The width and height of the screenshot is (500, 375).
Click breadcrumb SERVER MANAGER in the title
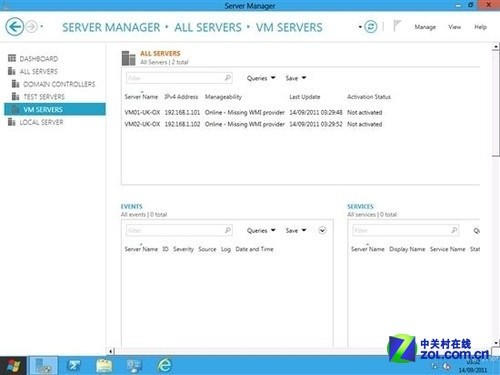(111, 27)
